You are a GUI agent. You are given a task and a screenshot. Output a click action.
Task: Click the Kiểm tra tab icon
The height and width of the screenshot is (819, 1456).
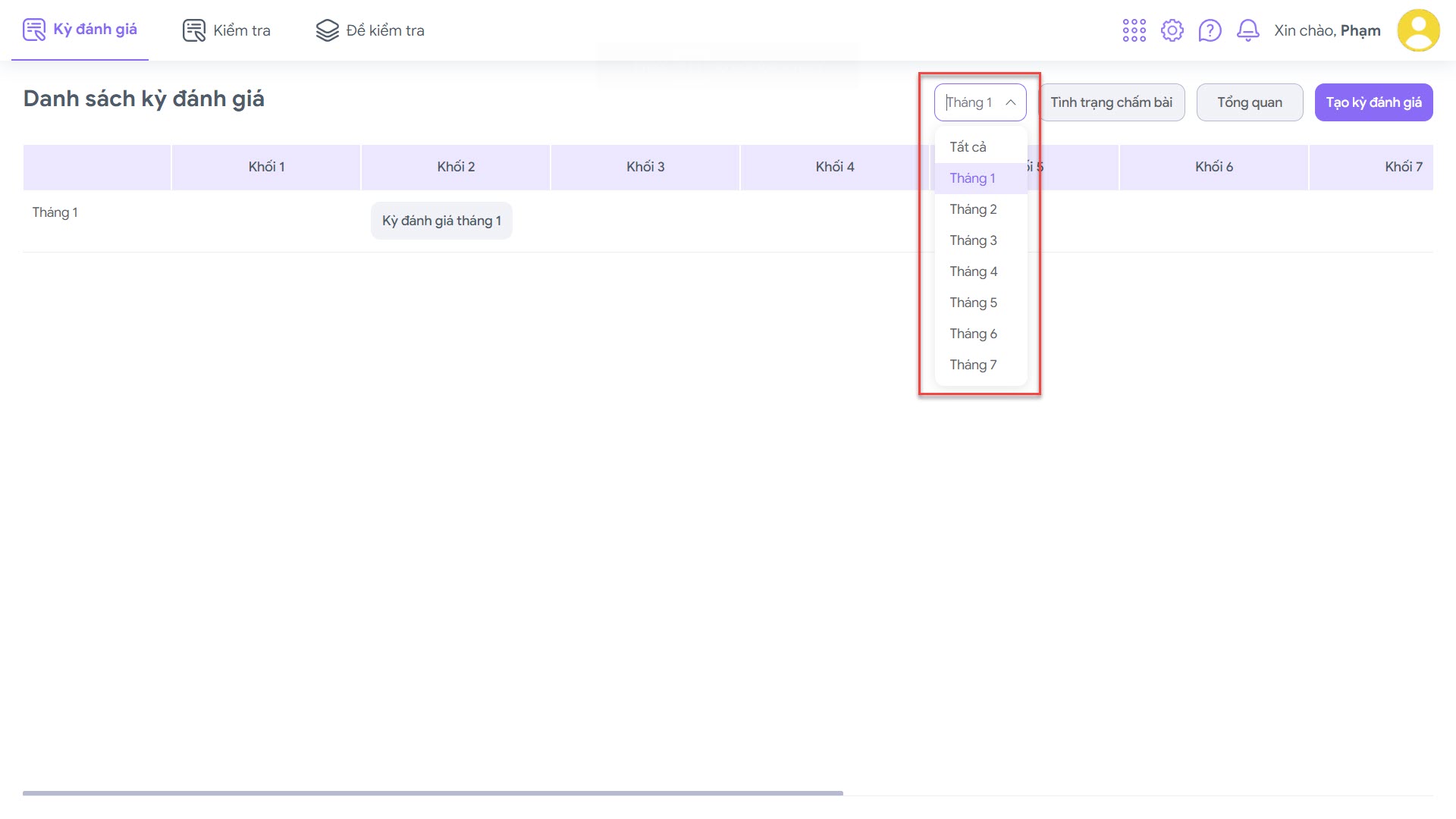click(194, 30)
